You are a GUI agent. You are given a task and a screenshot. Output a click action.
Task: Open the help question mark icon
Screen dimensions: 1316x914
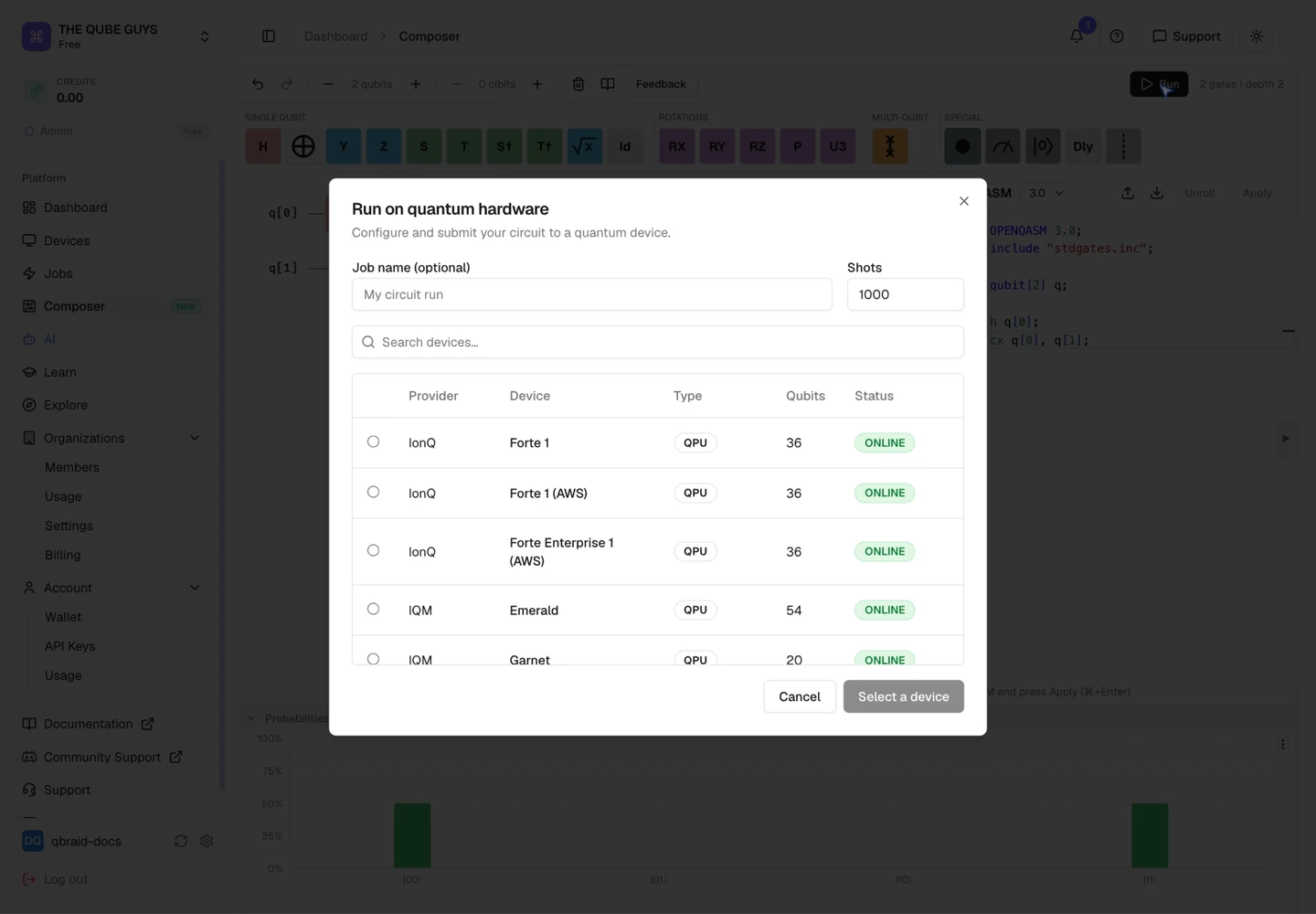click(x=1117, y=37)
